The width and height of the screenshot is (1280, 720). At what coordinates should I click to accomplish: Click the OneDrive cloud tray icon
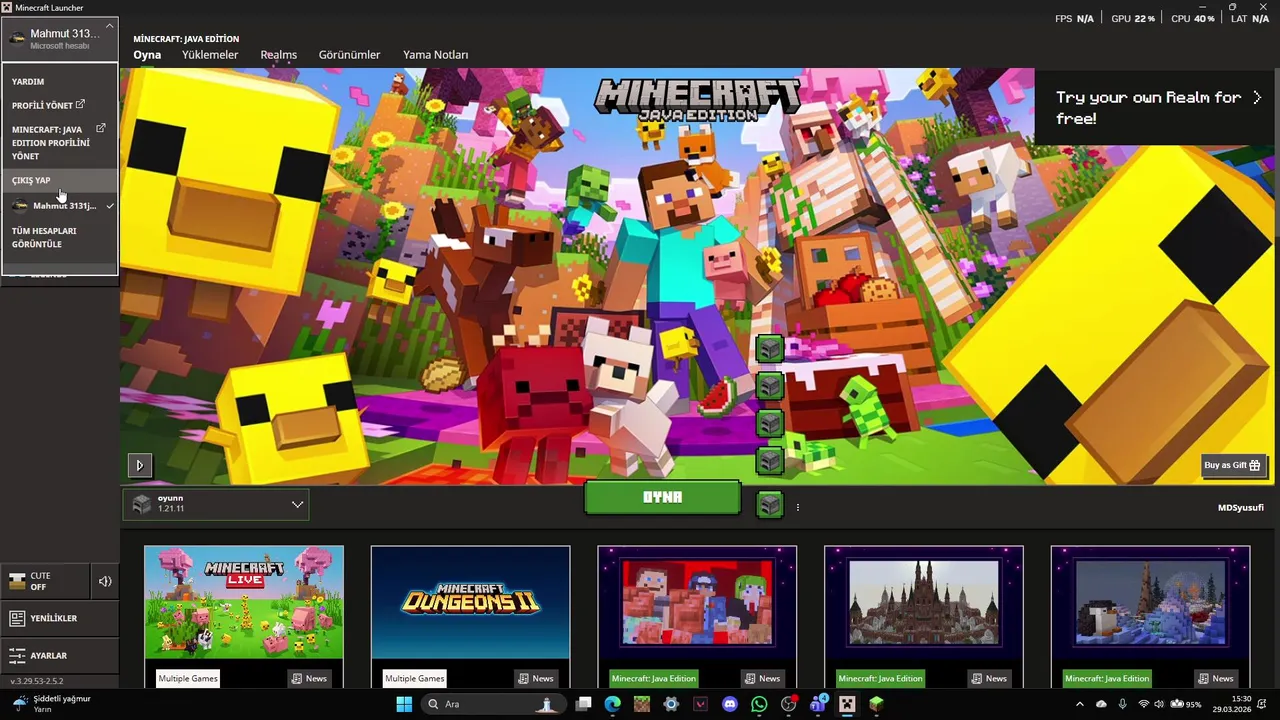click(1101, 704)
